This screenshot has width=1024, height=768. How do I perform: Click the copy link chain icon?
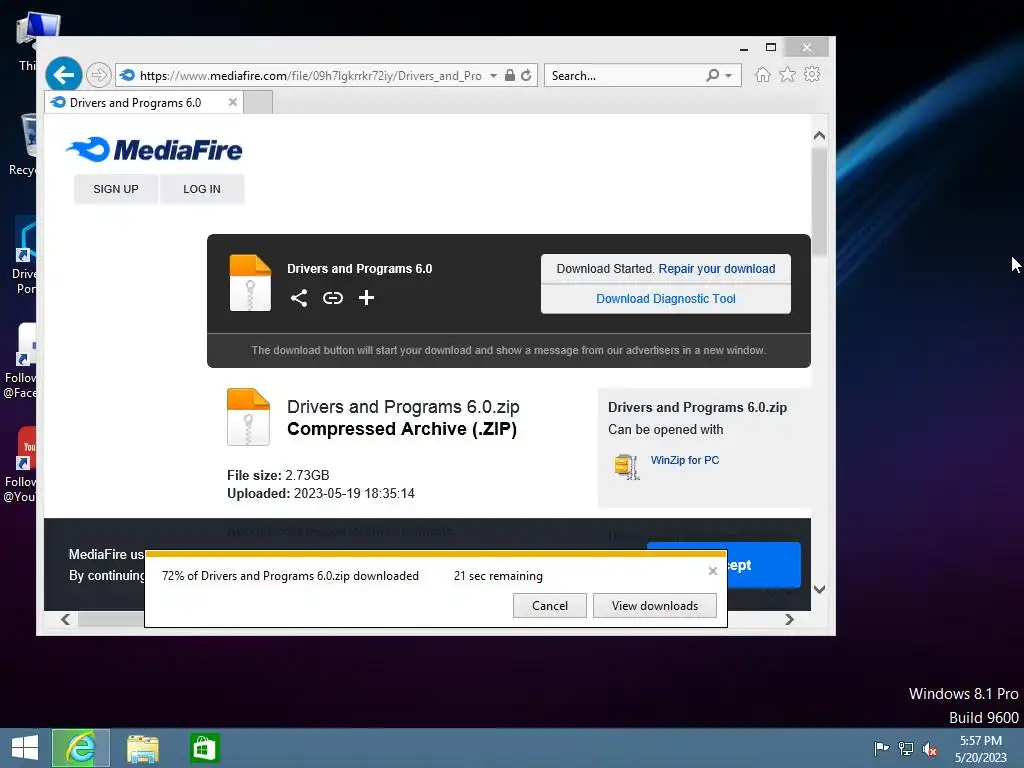[x=332, y=298]
